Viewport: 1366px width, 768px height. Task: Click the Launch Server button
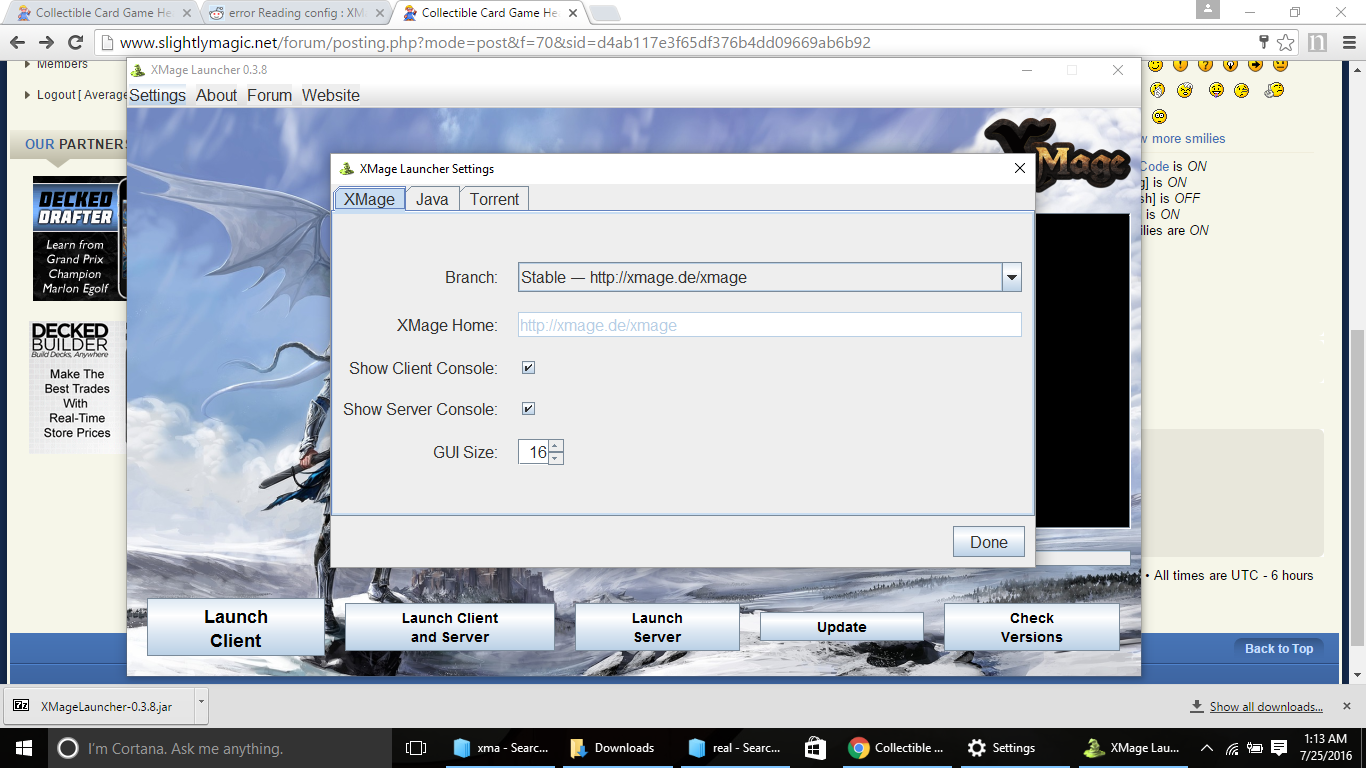[657, 627]
